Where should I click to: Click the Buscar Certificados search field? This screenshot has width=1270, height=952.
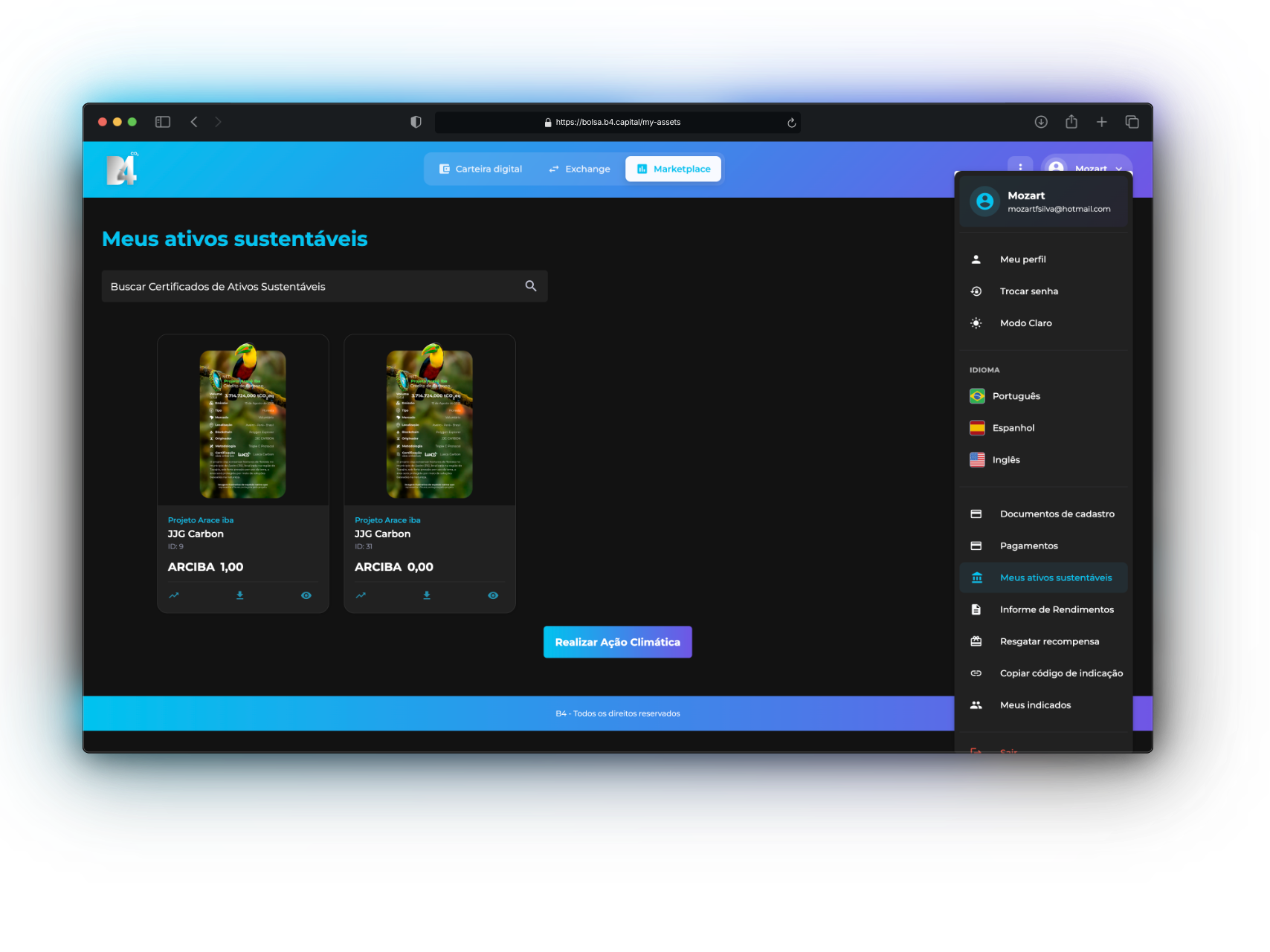tap(312, 287)
